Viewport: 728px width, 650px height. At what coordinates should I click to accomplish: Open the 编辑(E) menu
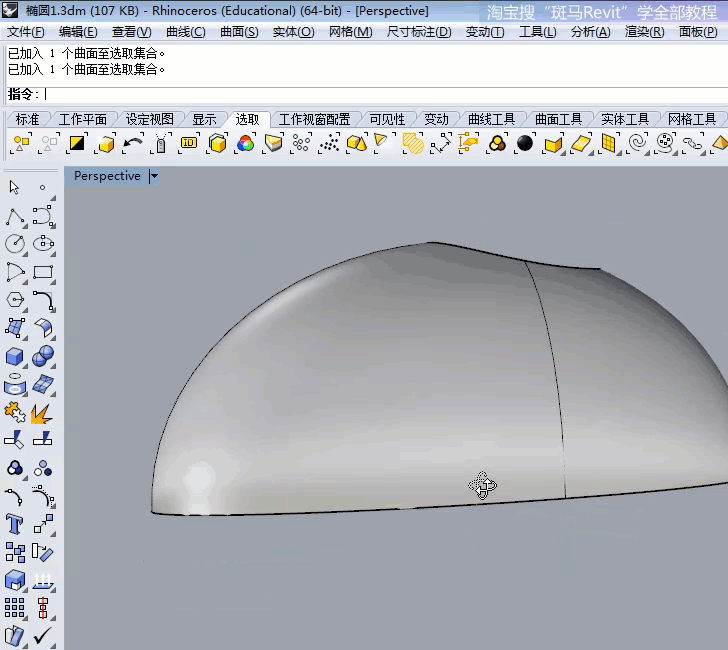point(78,32)
